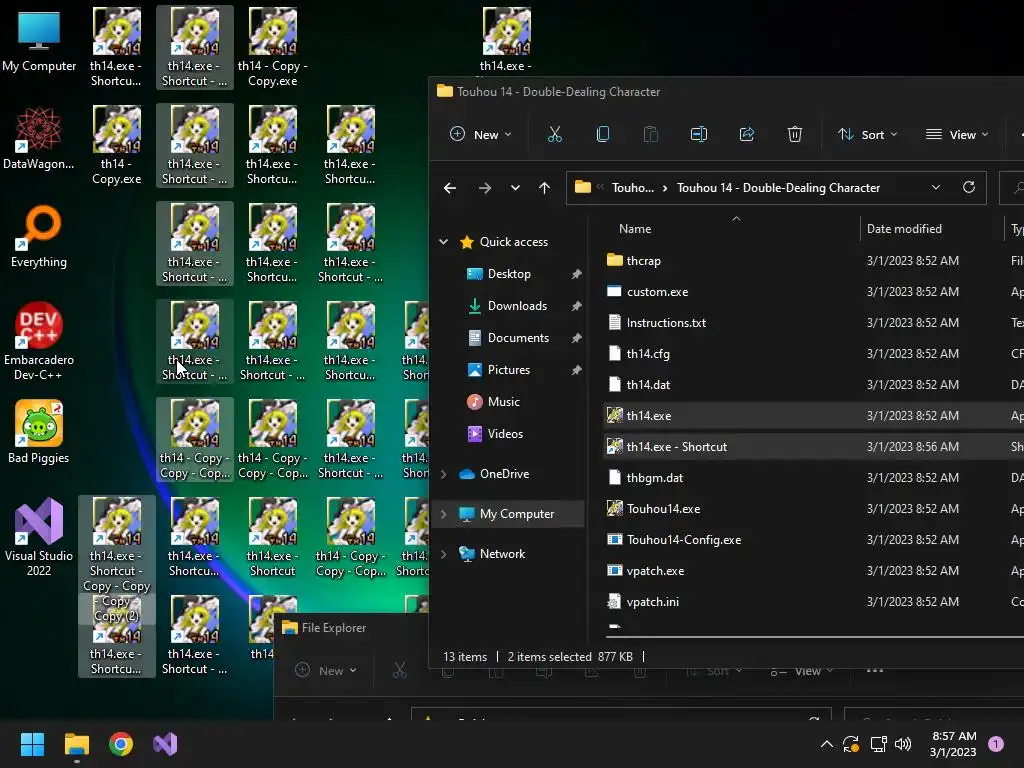Open the clock showing 8:57 AM 3/1/2023
This screenshot has height=768, width=1024.
(x=953, y=744)
